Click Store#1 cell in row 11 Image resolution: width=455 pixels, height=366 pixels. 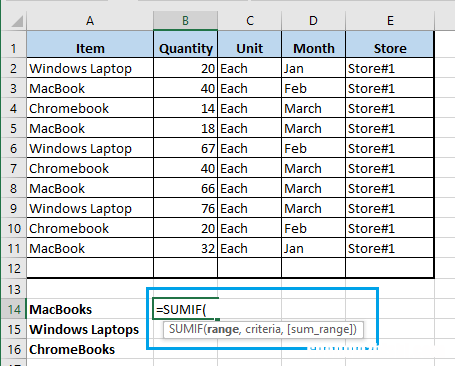[x=390, y=248]
